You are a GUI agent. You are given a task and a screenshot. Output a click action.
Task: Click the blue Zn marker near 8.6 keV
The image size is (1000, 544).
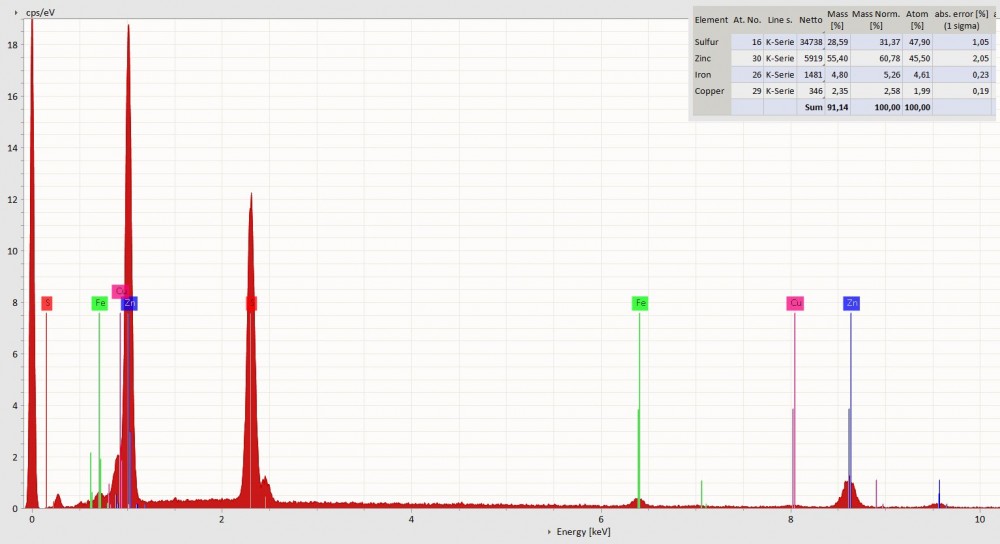(851, 303)
